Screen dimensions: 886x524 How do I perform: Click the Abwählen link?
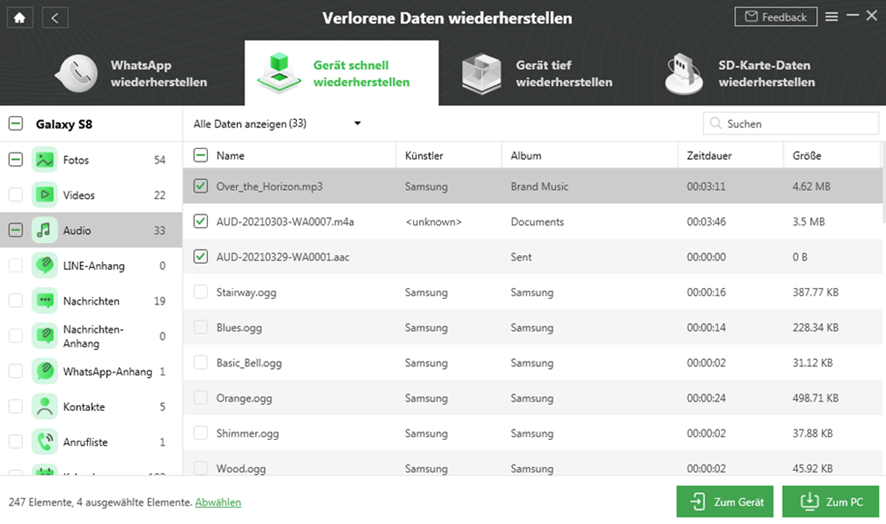tap(218, 502)
